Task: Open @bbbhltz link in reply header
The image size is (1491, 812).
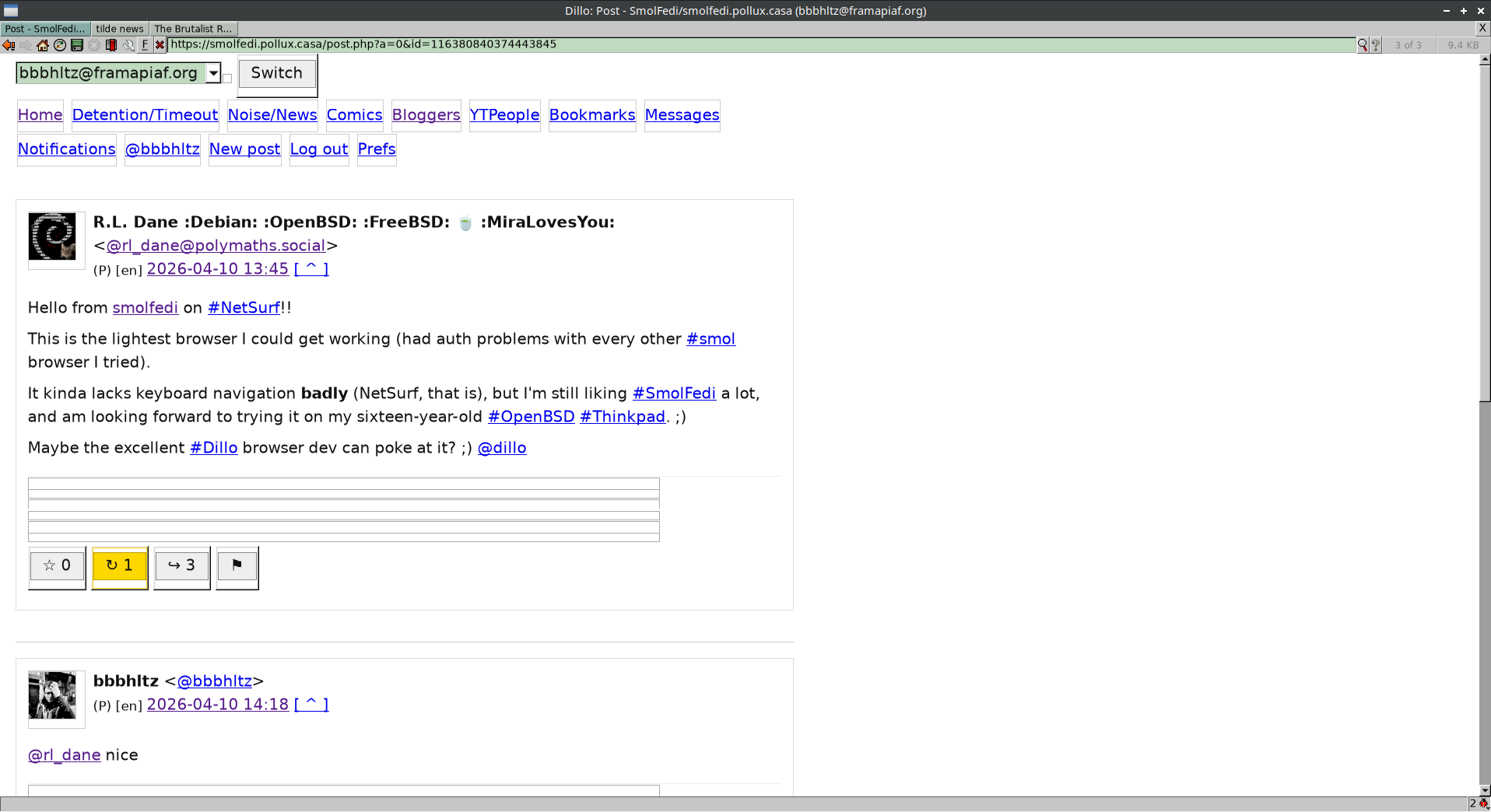Action: 215,681
